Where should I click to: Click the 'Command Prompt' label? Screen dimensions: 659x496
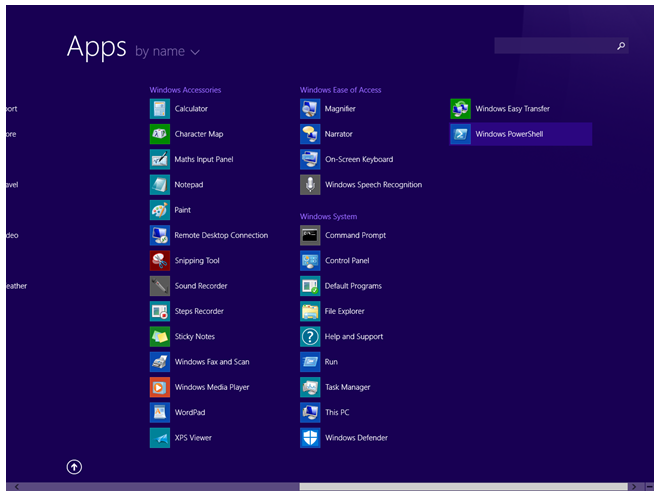click(x=356, y=235)
